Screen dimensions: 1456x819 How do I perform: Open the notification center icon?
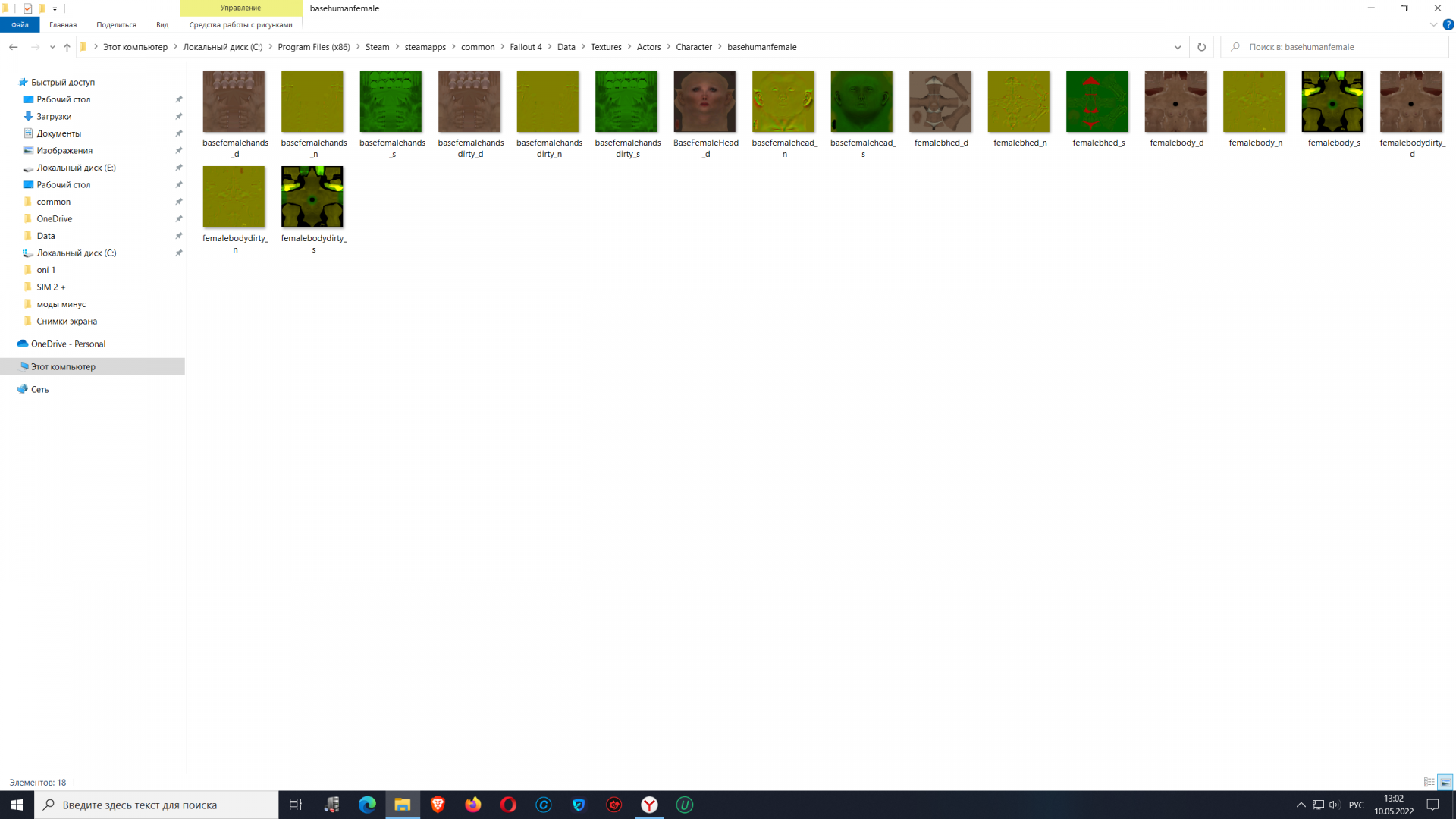(x=1432, y=805)
